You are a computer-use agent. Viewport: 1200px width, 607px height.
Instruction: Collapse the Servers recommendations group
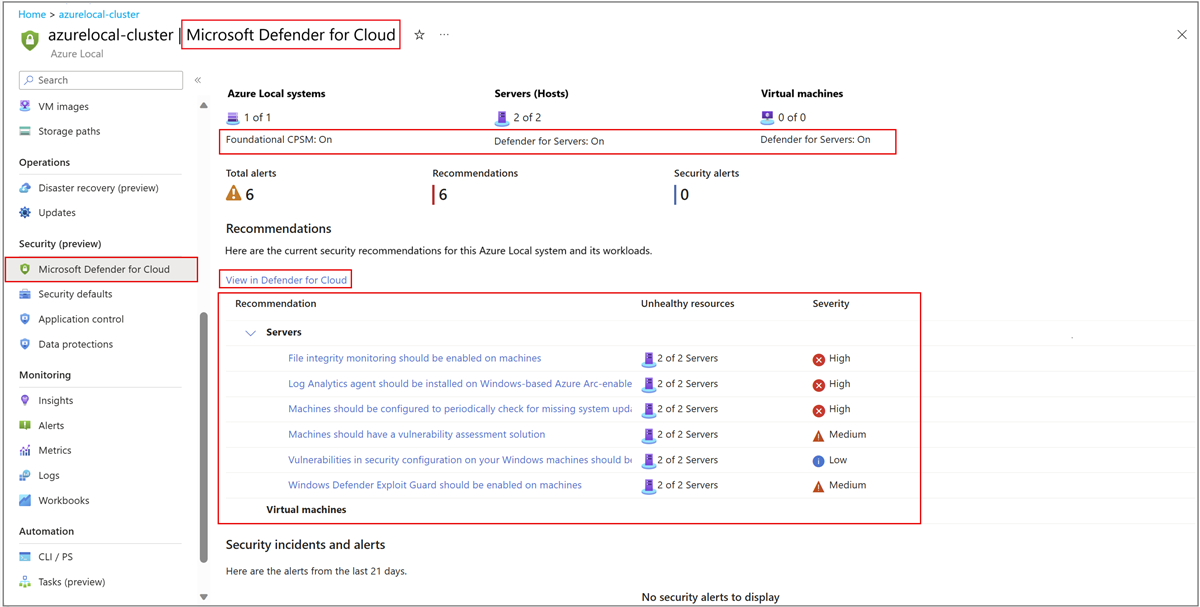(x=251, y=331)
